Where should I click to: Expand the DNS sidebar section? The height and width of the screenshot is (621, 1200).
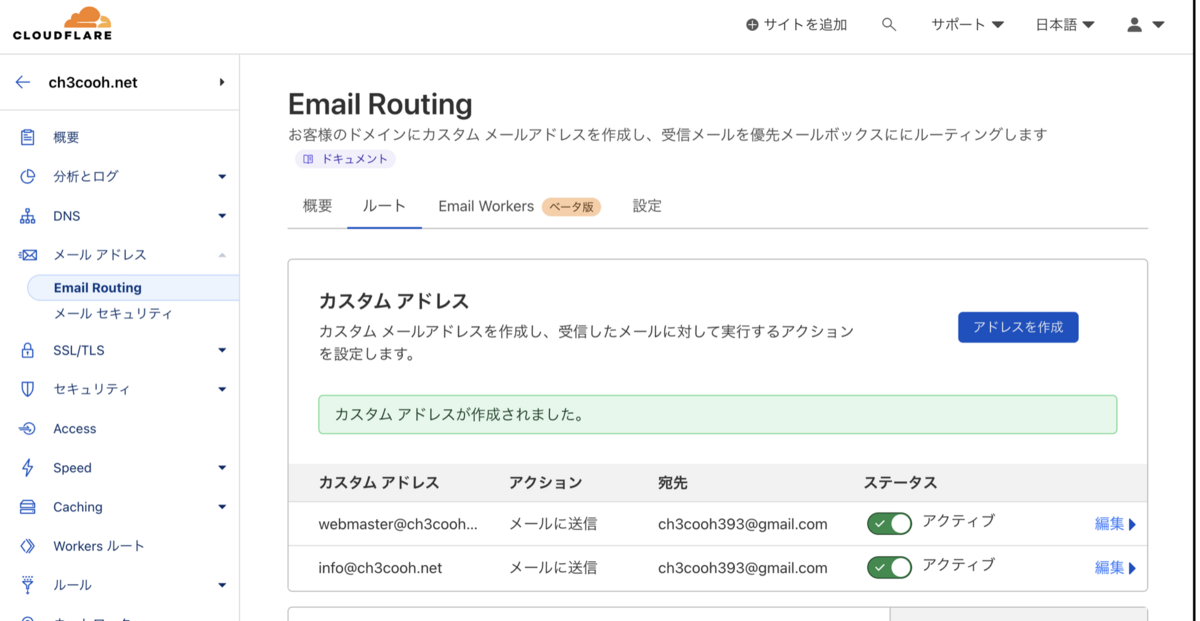click(x=222, y=216)
